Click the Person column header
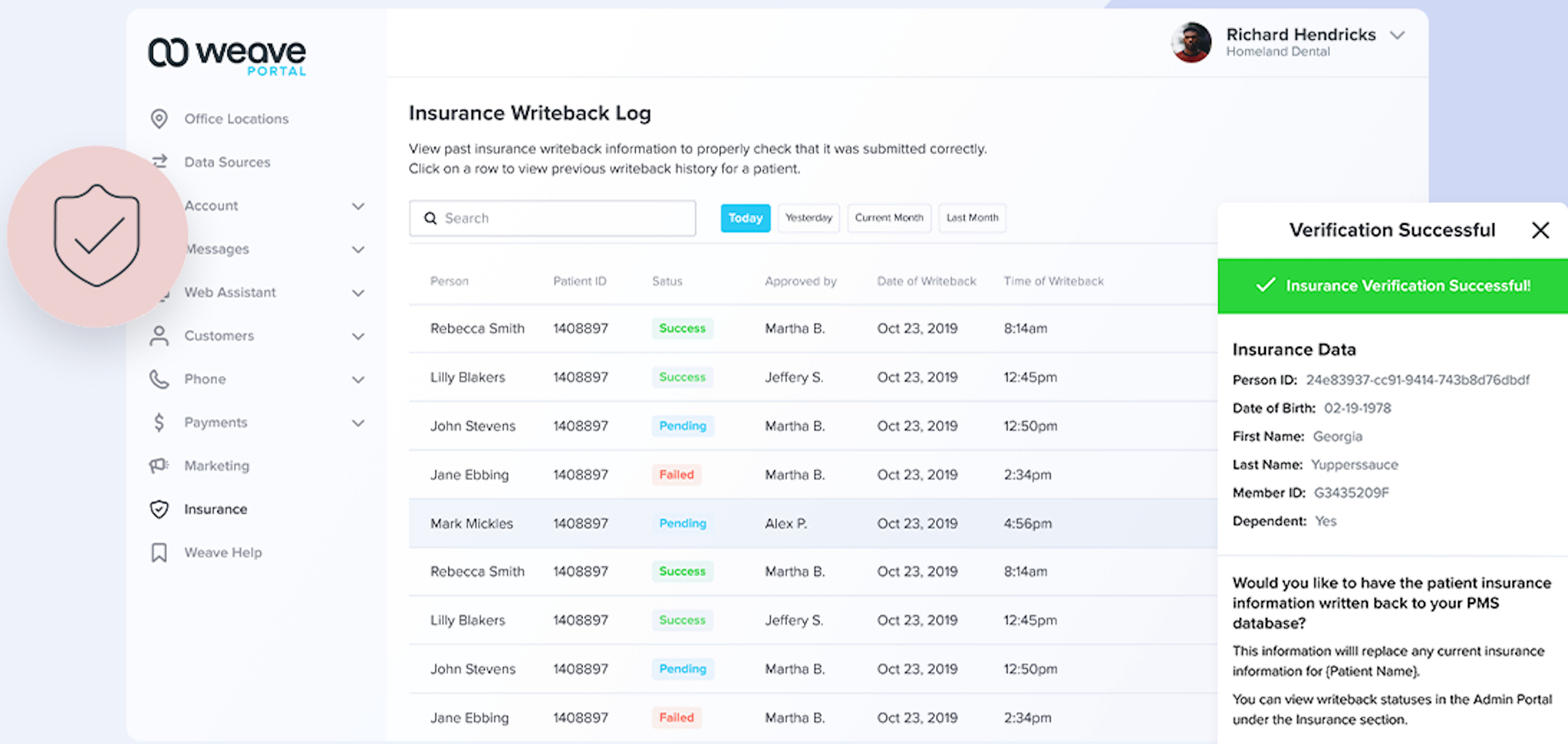This screenshot has width=1568, height=744. pos(449,281)
